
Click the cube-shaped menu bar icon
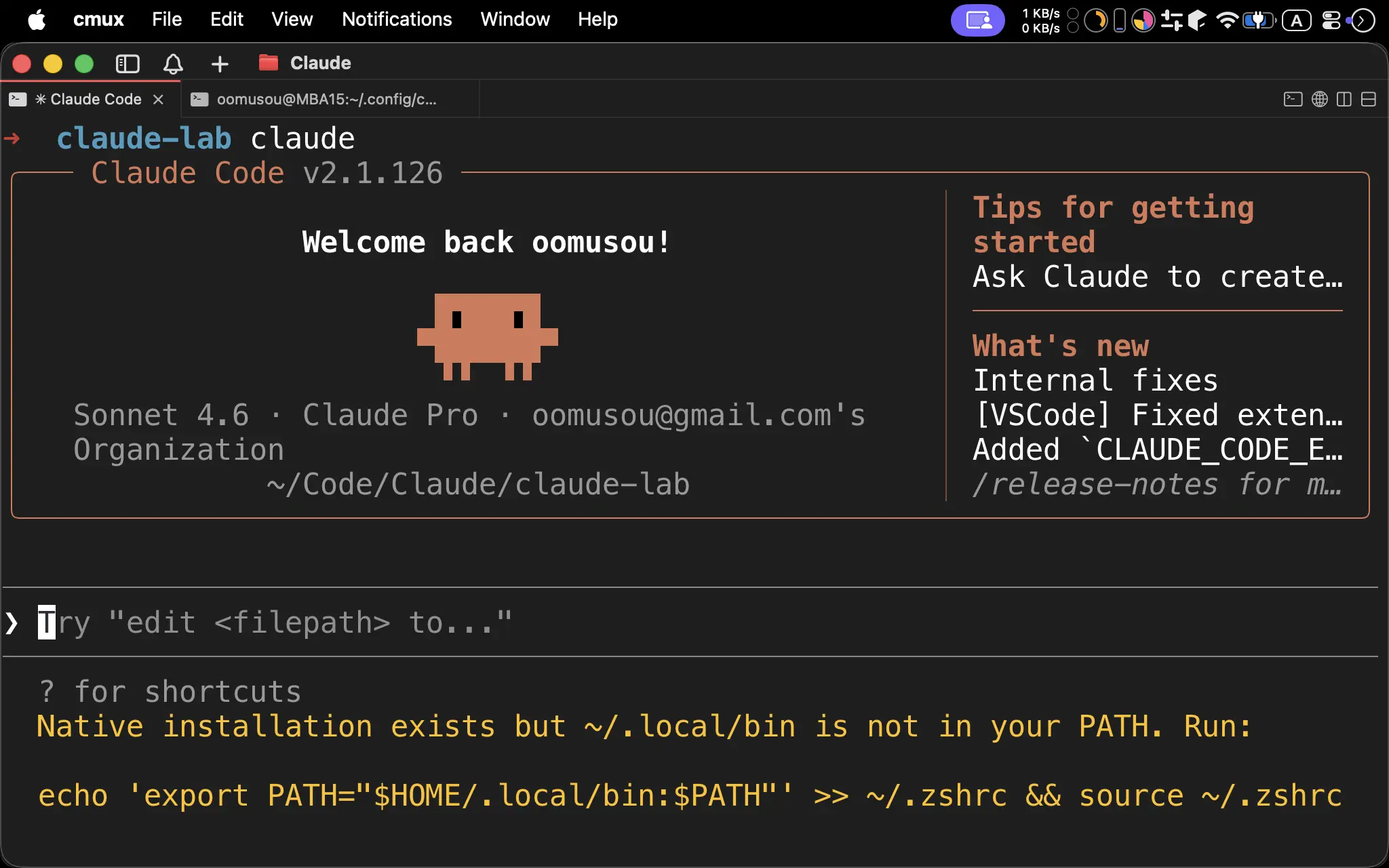pyautogui.click(x=1198, y=20)
